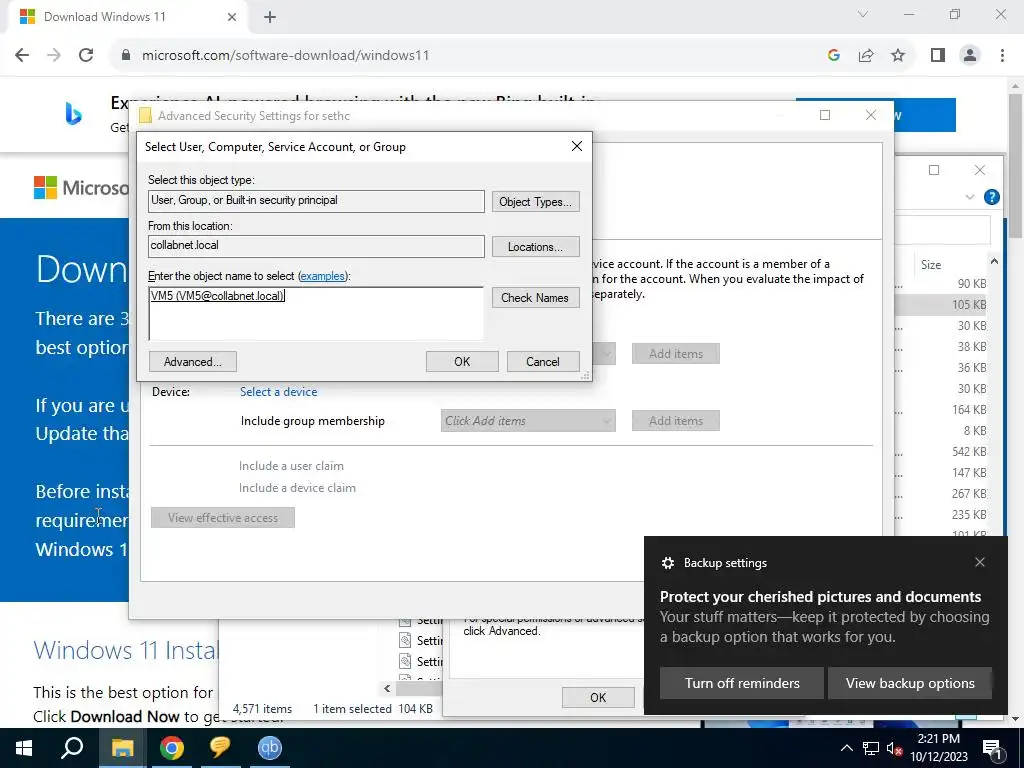Open the Windows Start menu
The height and width of the screenshot is (768, 1024).
coord(24,748)
